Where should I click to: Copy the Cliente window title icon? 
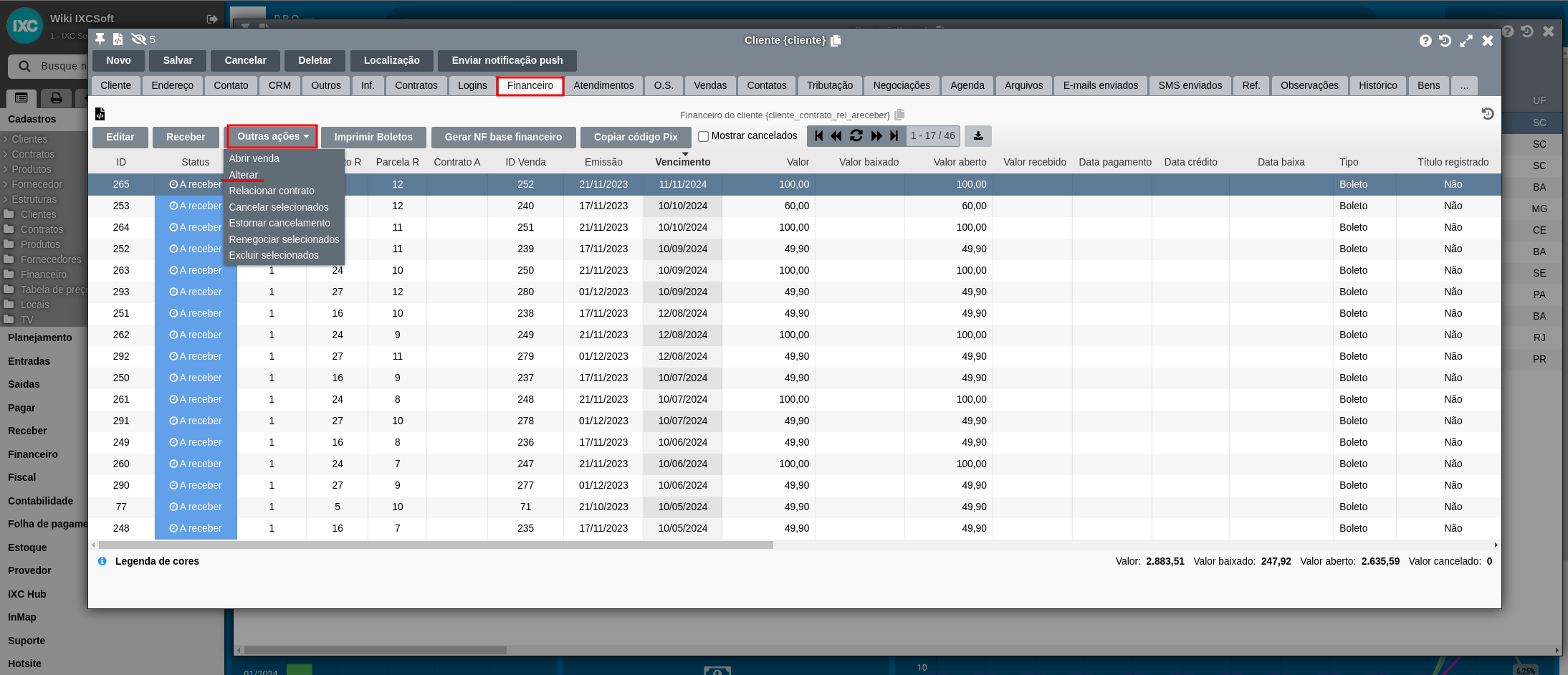[x=836, y=41]
